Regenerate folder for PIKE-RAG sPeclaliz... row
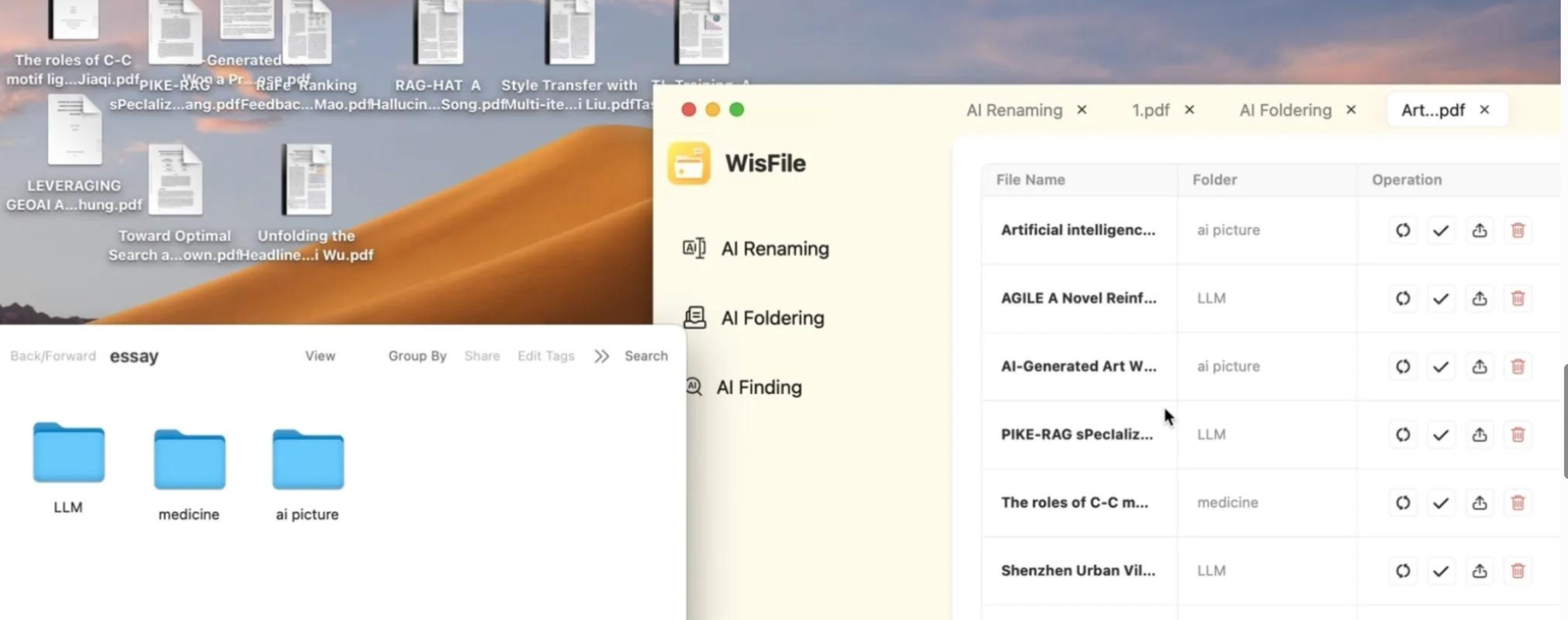 pyautogui.click(x=1403, y=435)
